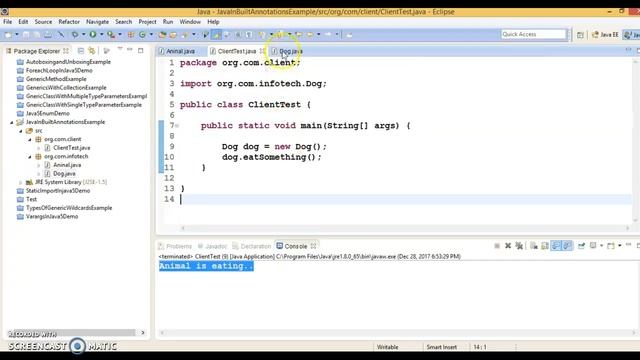Collapse the src folder node
Image resolution: width=640 pixels, height=360 pixels.
pos(21,131)
